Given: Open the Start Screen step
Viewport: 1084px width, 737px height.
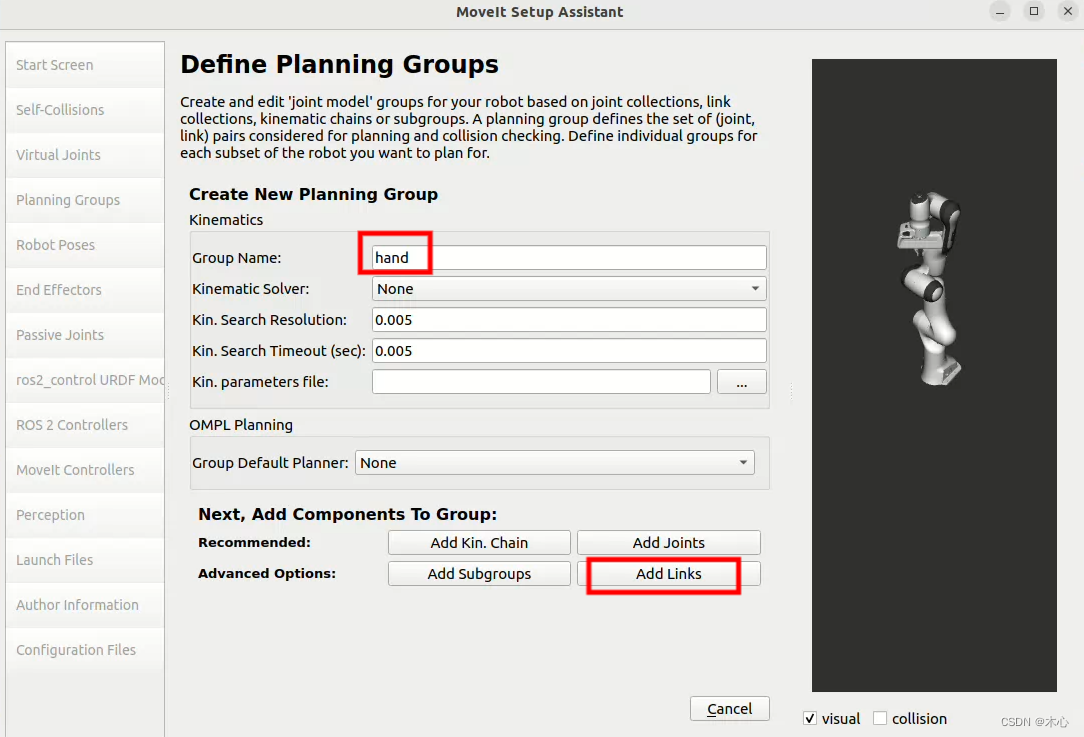Looking at the screenshot, I should pos(85,65).
